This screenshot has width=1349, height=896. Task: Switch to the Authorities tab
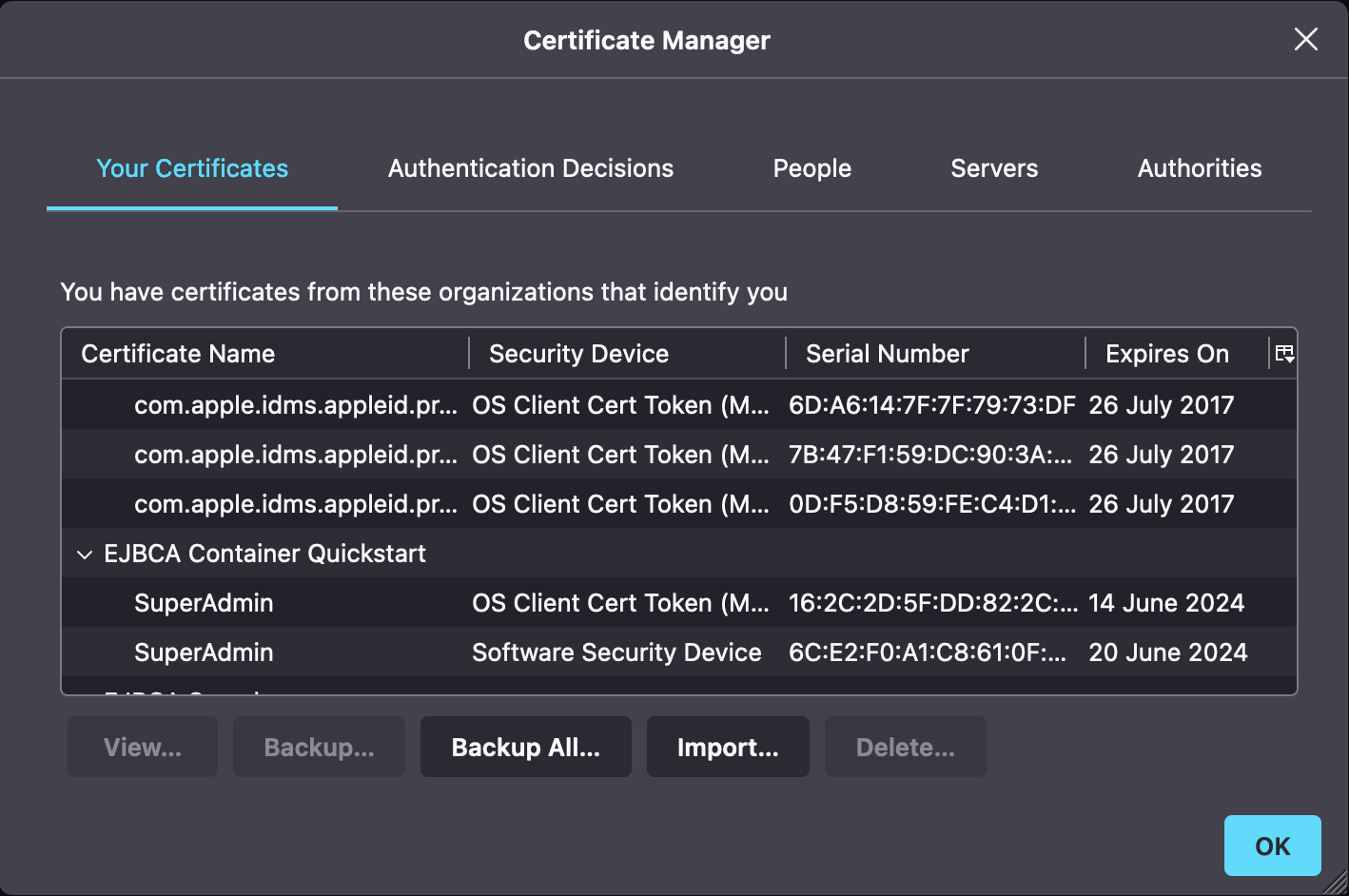[x=1199, y=168]
